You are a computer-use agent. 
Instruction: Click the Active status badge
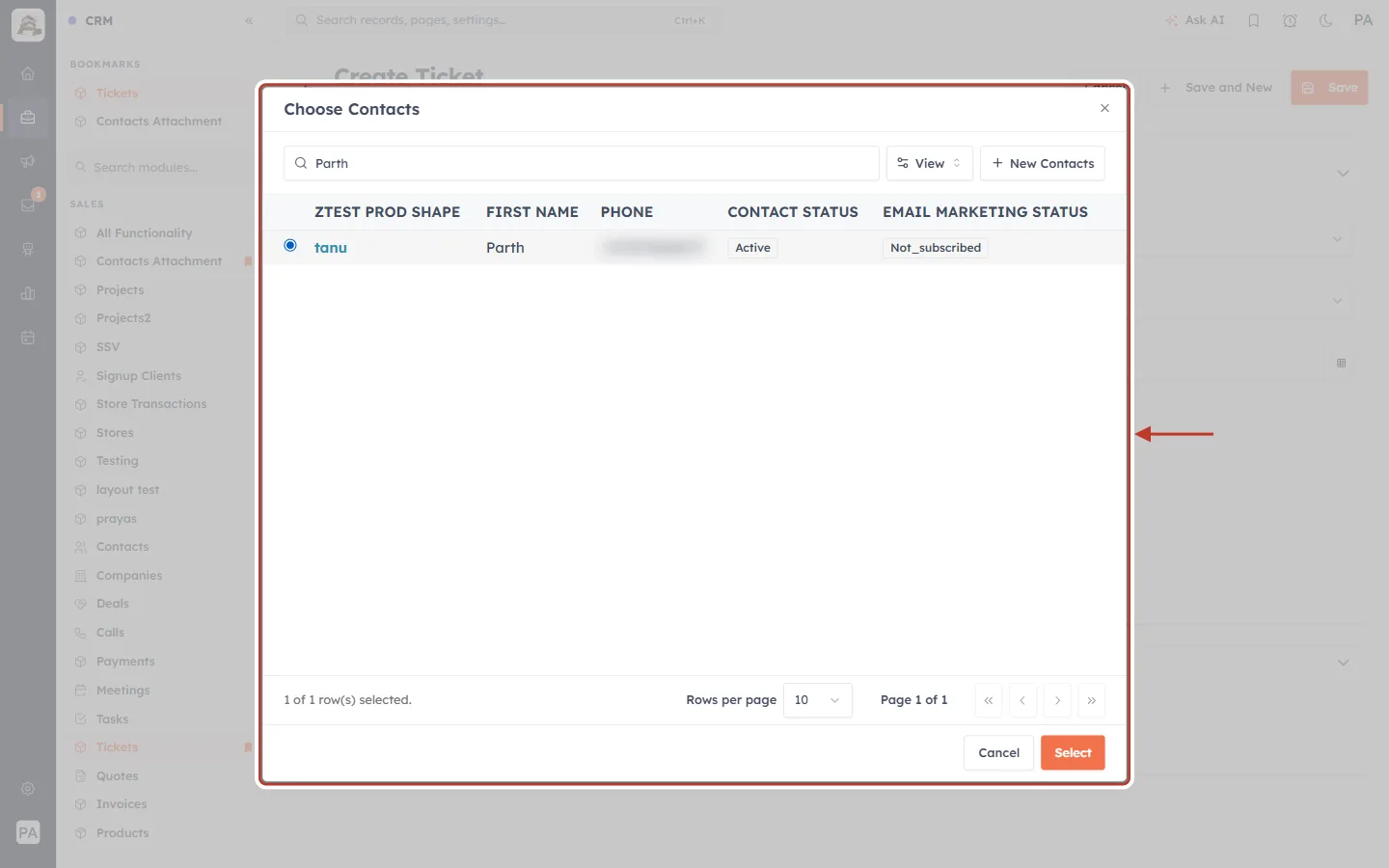pos(752,248)
